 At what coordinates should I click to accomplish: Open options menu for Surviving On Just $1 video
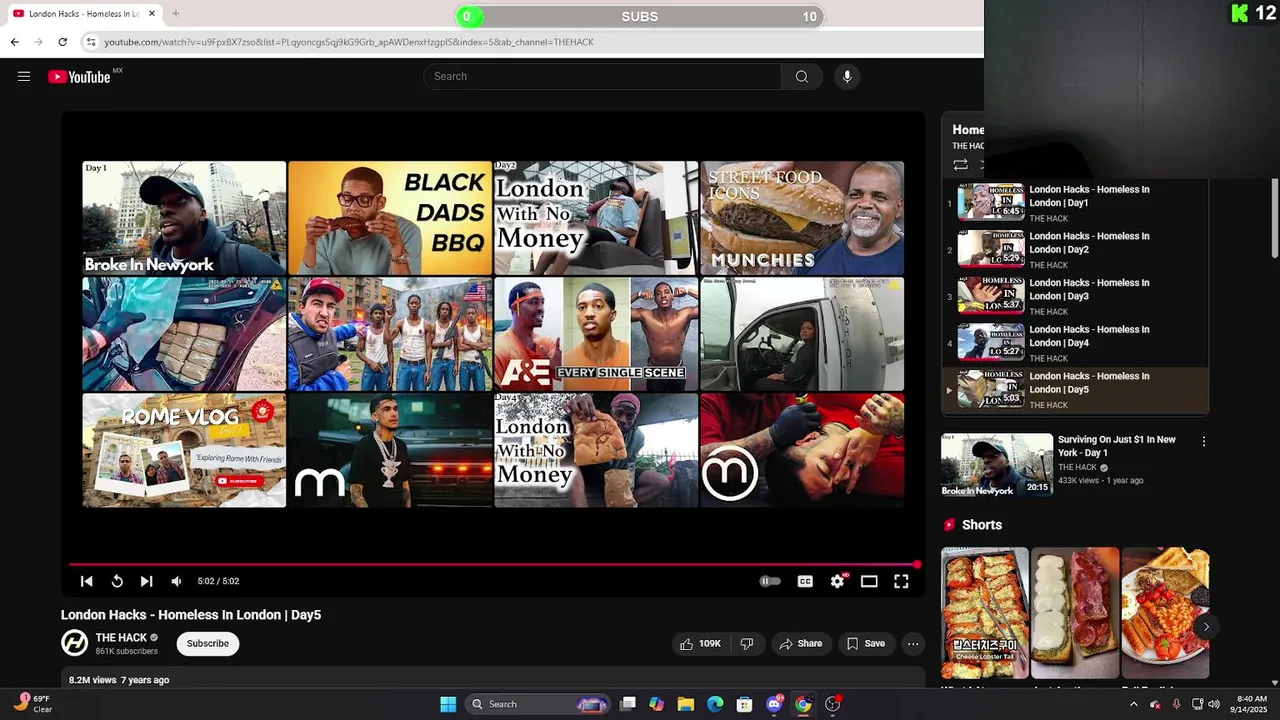[x=1204, y=441]
